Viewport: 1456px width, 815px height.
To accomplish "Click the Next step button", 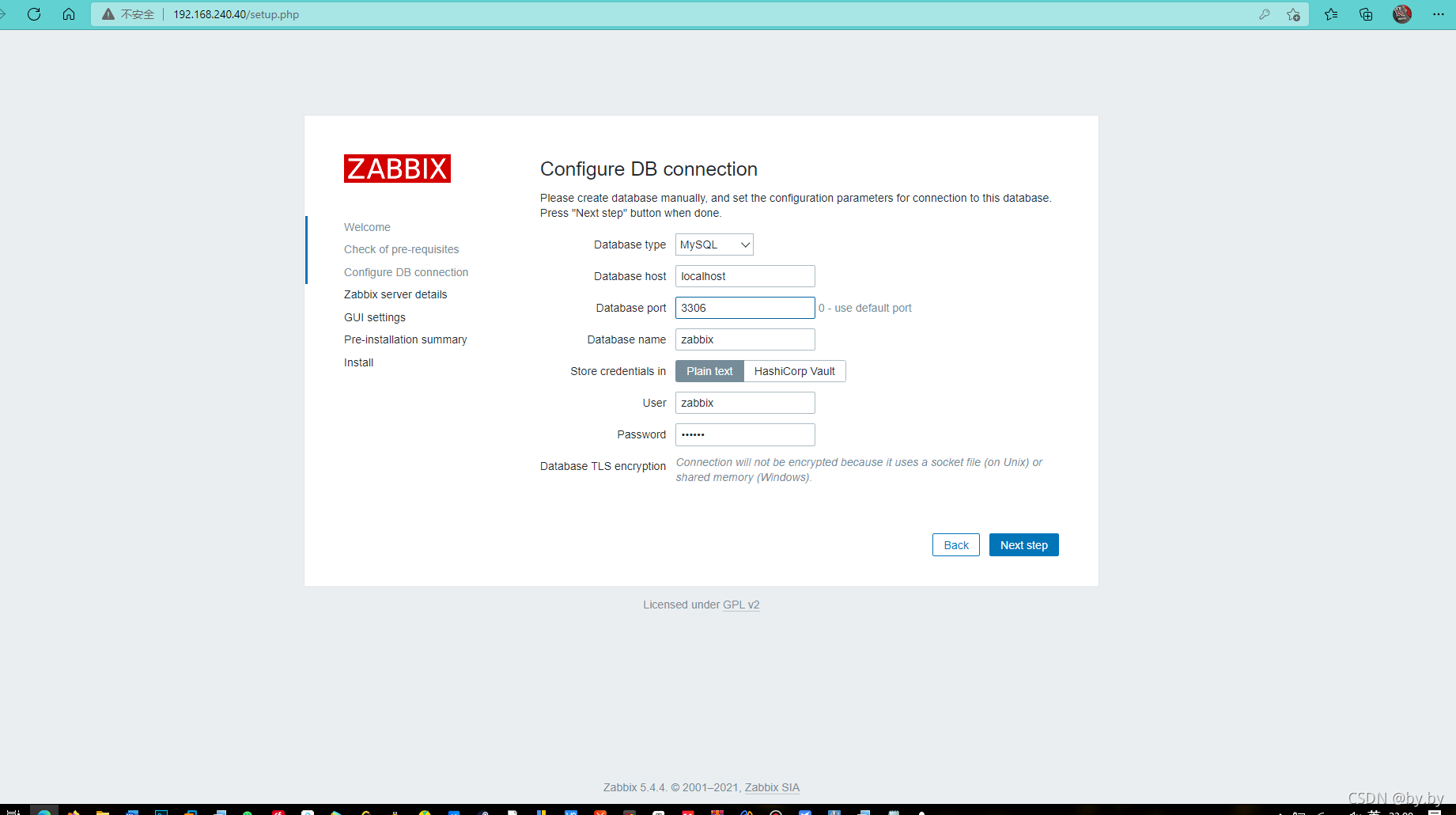I will click(1024, 545).
